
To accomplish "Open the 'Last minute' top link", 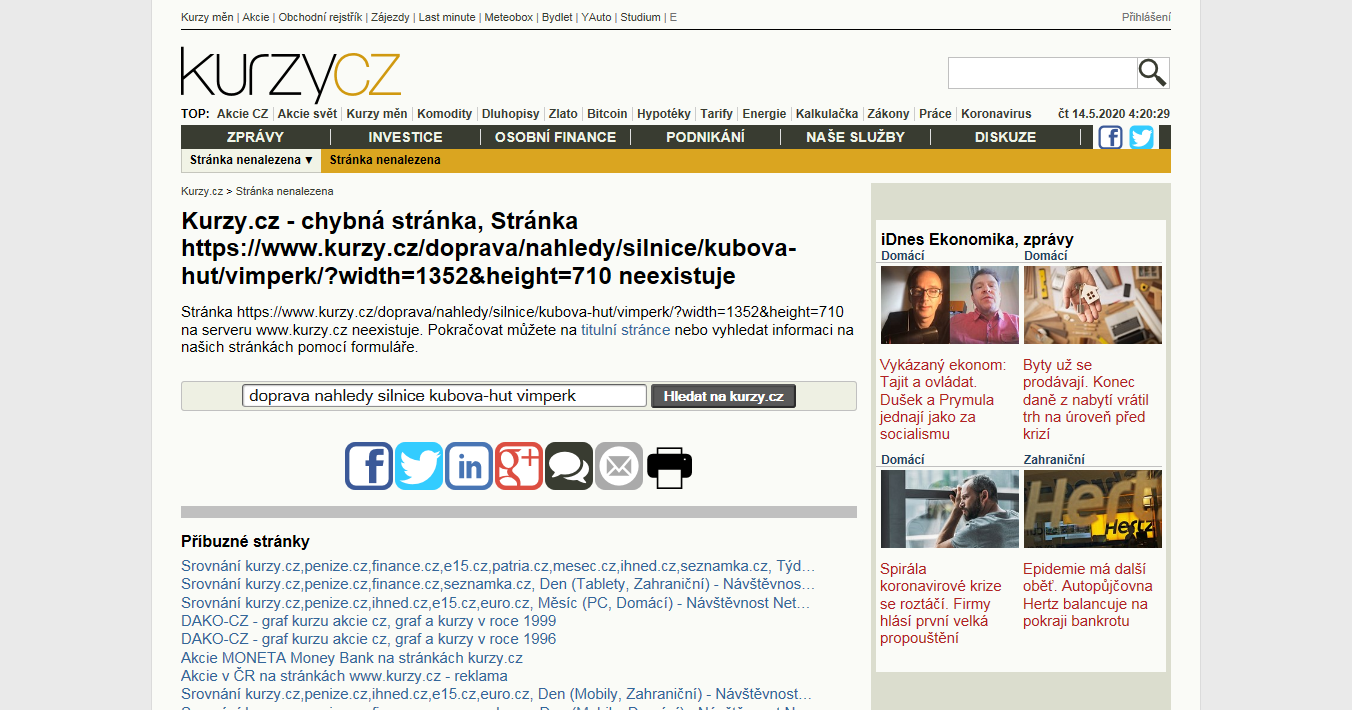I will tap(447, 17).
